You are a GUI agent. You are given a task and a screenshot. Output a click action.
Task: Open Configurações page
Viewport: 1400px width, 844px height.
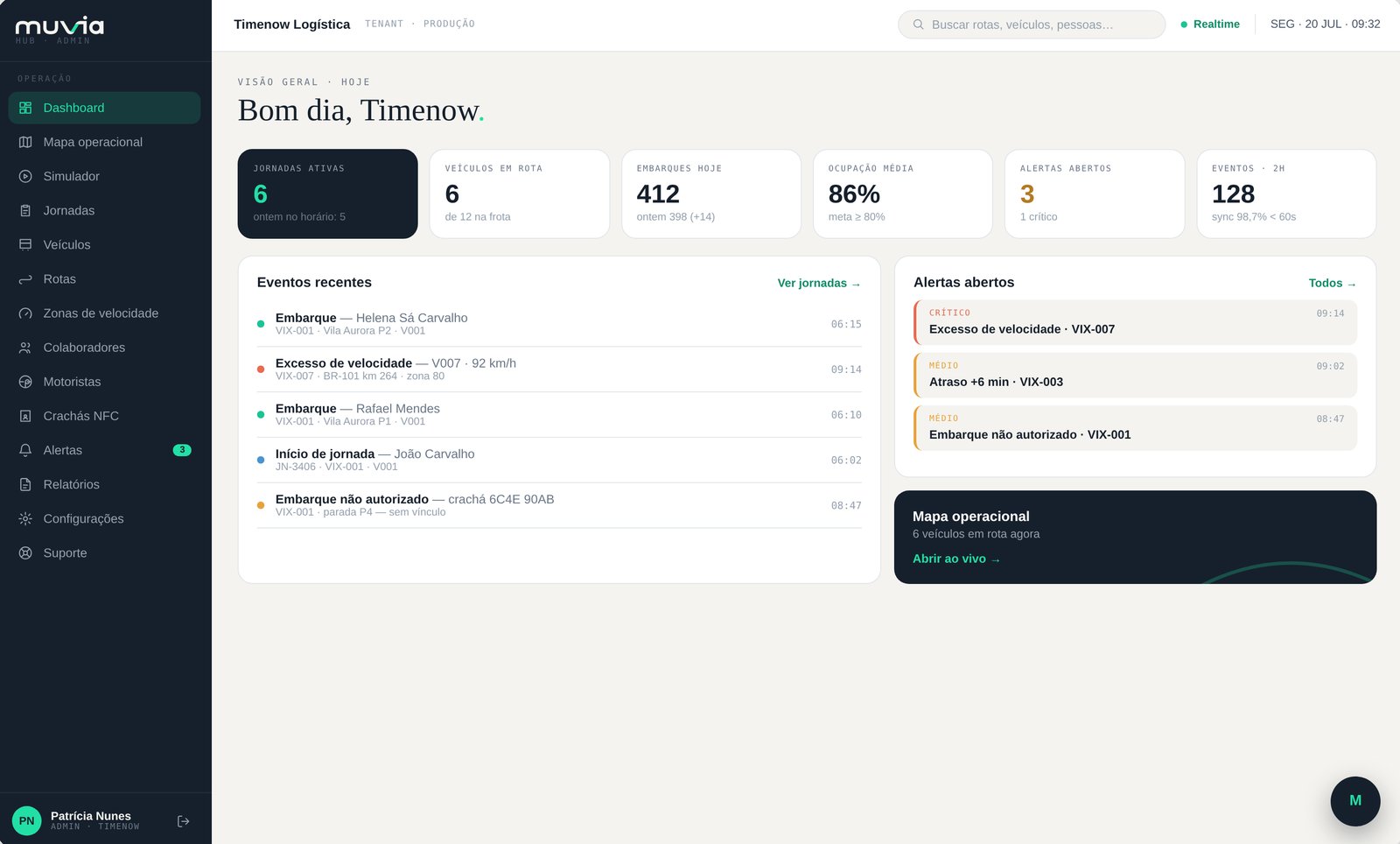click(x=104, y=518)
